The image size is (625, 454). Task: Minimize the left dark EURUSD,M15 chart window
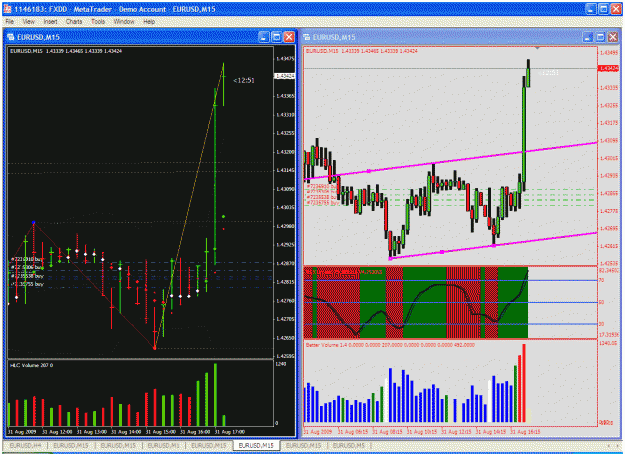263,37
